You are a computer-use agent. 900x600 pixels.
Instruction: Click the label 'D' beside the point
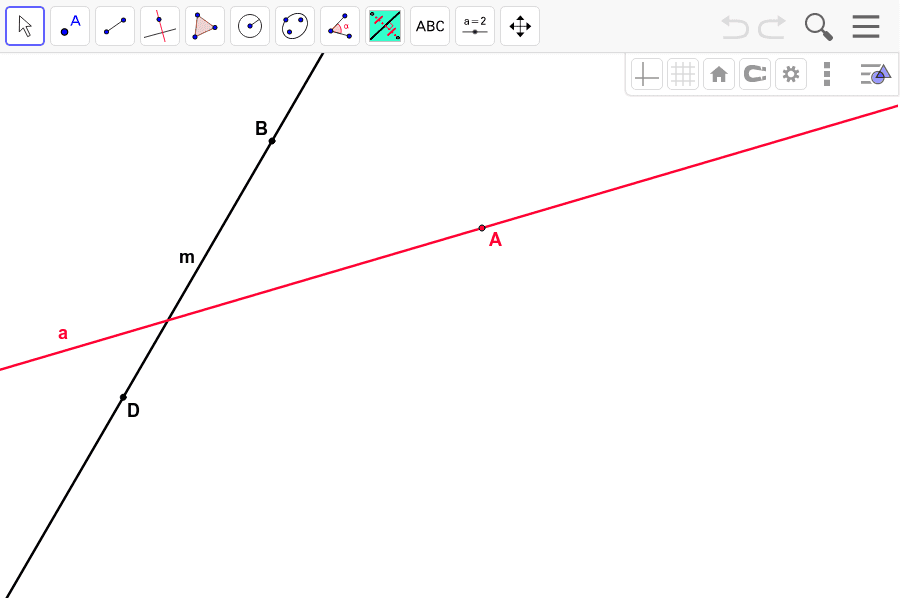[x=133, y=410]
